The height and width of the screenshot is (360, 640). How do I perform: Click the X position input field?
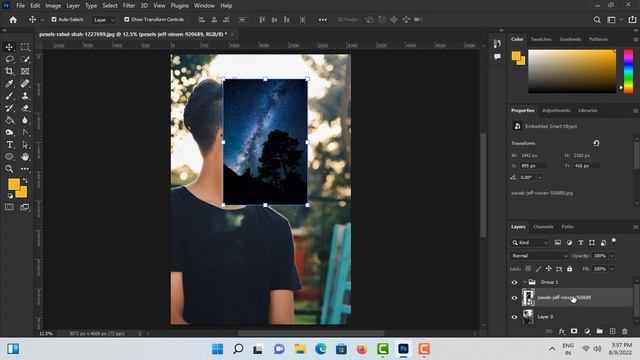tap(533, 166)
